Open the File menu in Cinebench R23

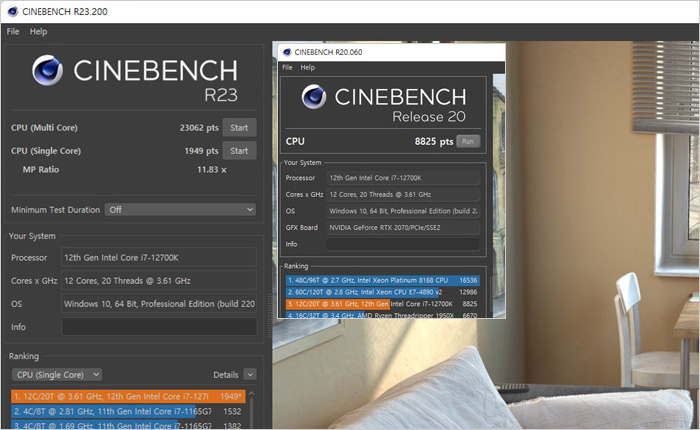13,32
